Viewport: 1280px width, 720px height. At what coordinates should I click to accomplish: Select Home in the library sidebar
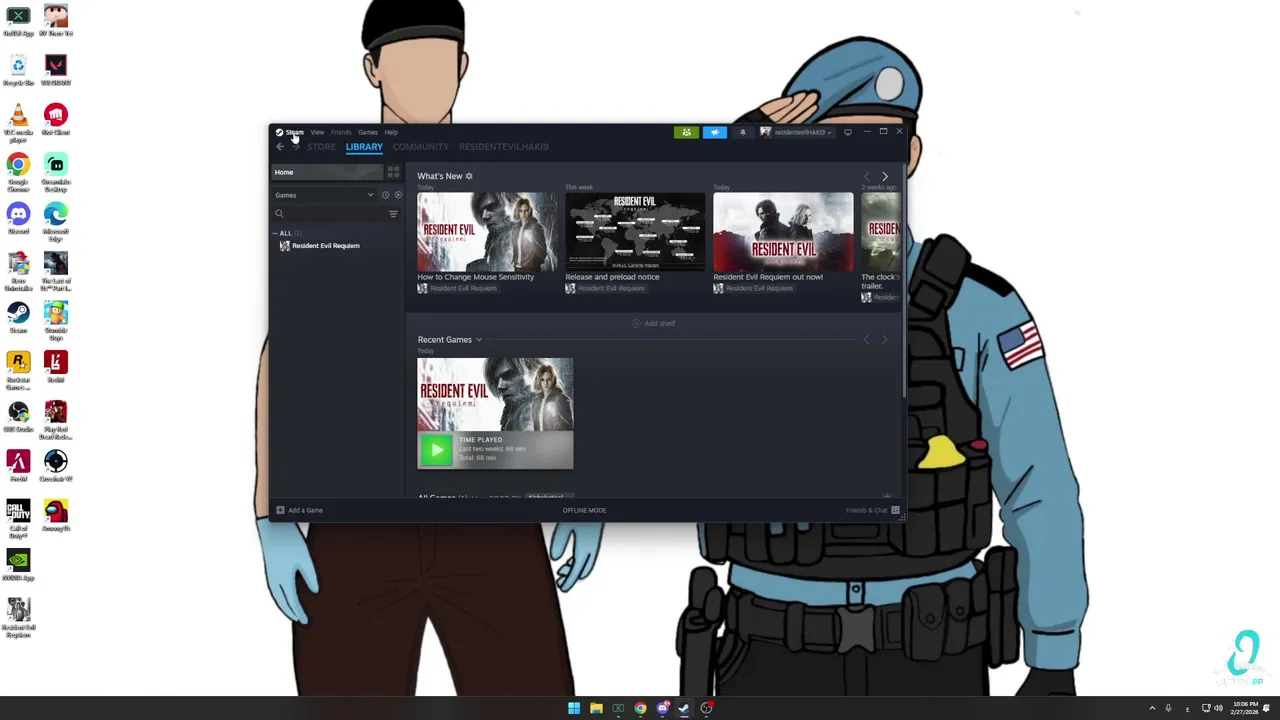329,172
